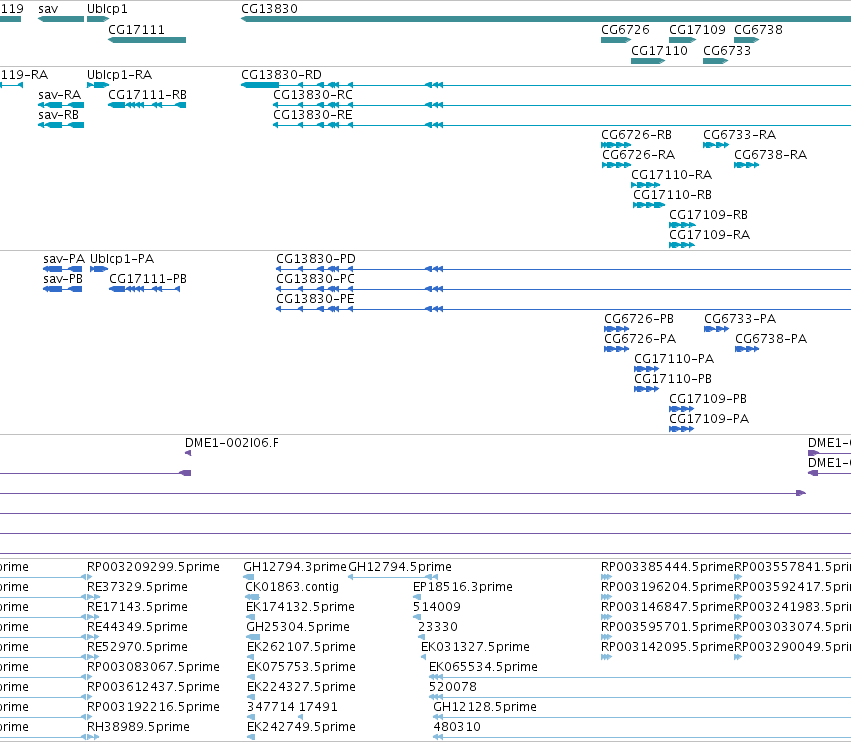The image size is (851, 742).
Task: Click the sav-PA protein glyph
Action: [x=62, y=269]
